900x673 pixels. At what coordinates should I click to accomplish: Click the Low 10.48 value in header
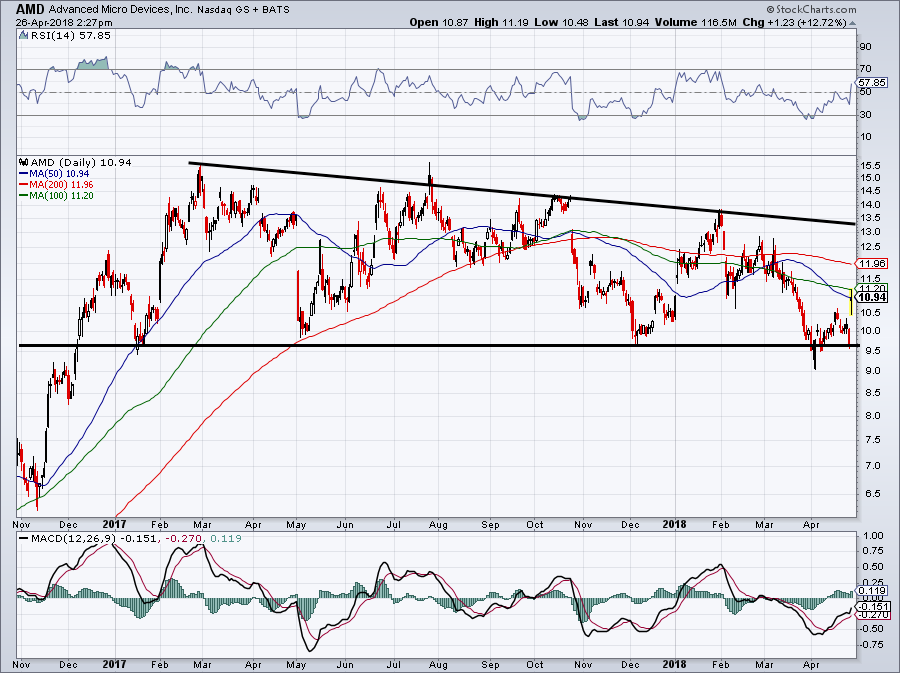coord(561,22)
